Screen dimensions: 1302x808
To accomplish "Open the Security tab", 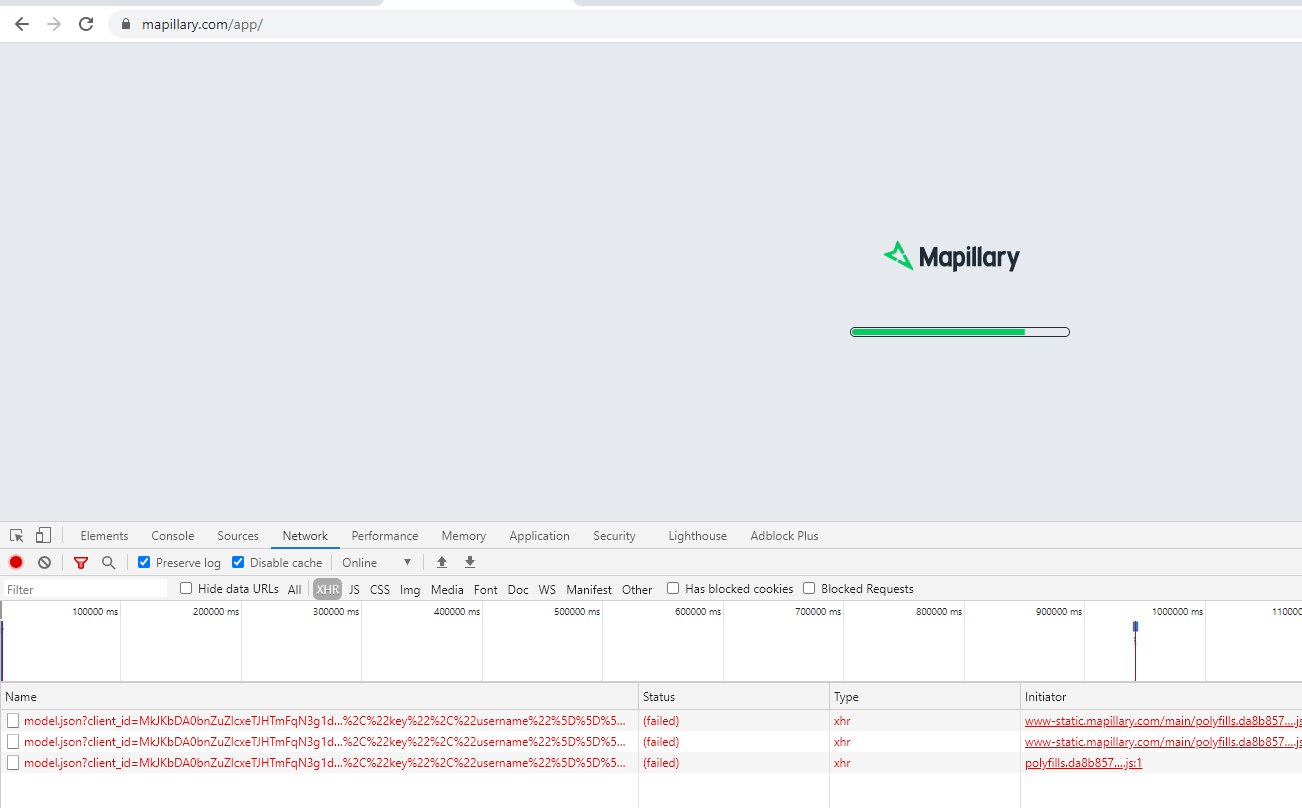I will [x=614, y=536].
